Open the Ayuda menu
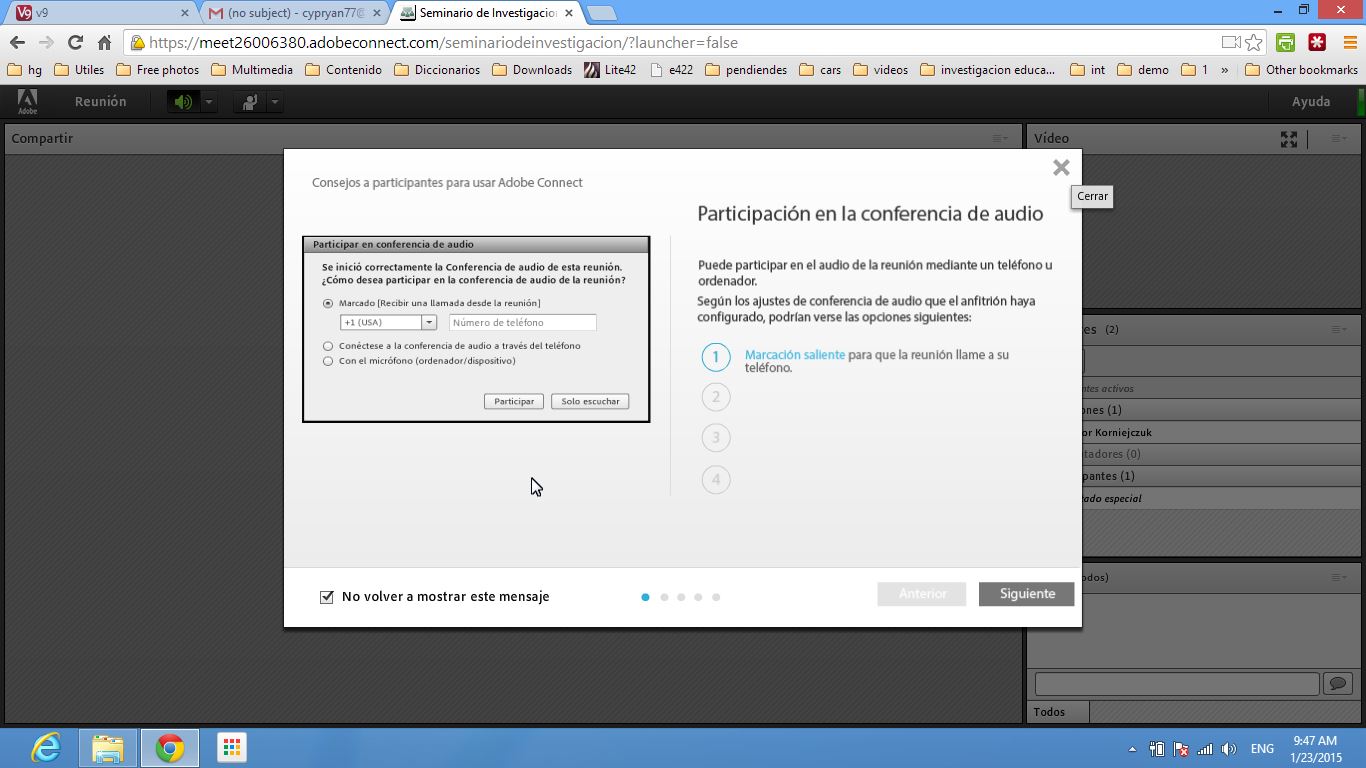This screenshot has width=1366, height=768. pyautogui.click(x=1311, y=102)
